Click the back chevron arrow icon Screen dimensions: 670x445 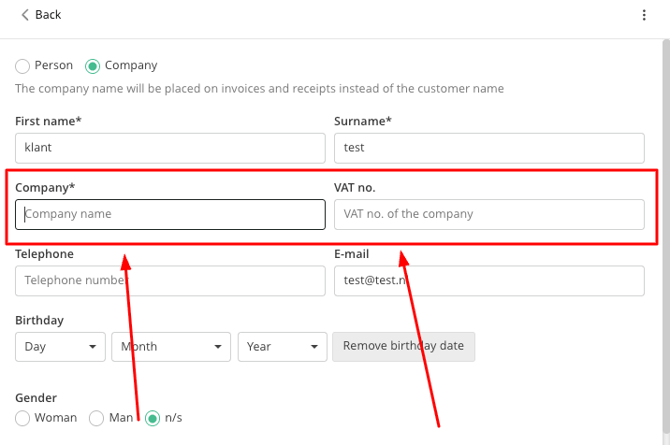[x=24, y=15]
